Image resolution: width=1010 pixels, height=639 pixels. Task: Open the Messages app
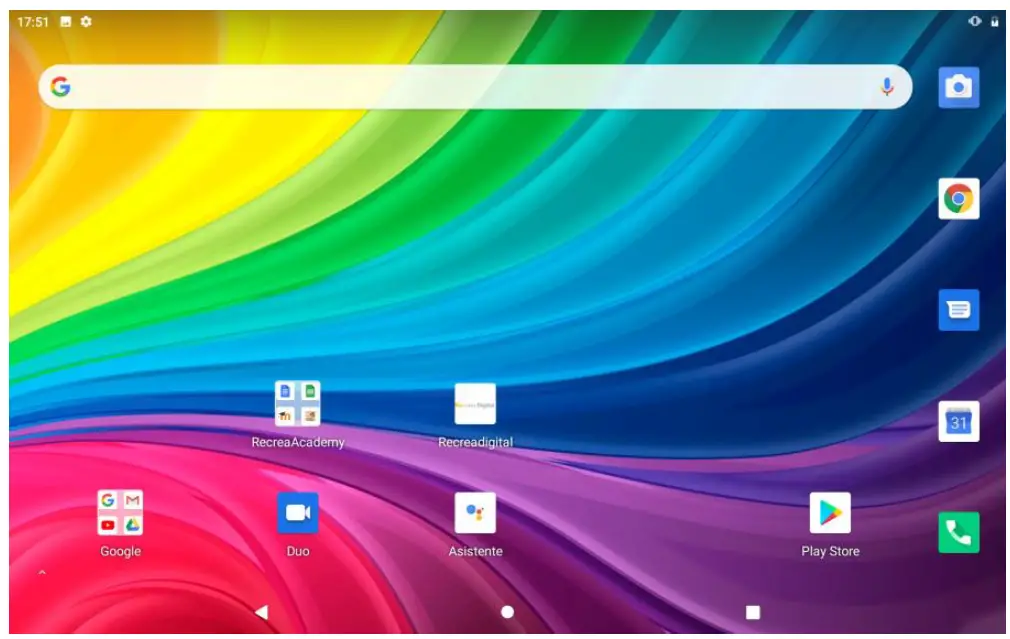pos(958,310)
